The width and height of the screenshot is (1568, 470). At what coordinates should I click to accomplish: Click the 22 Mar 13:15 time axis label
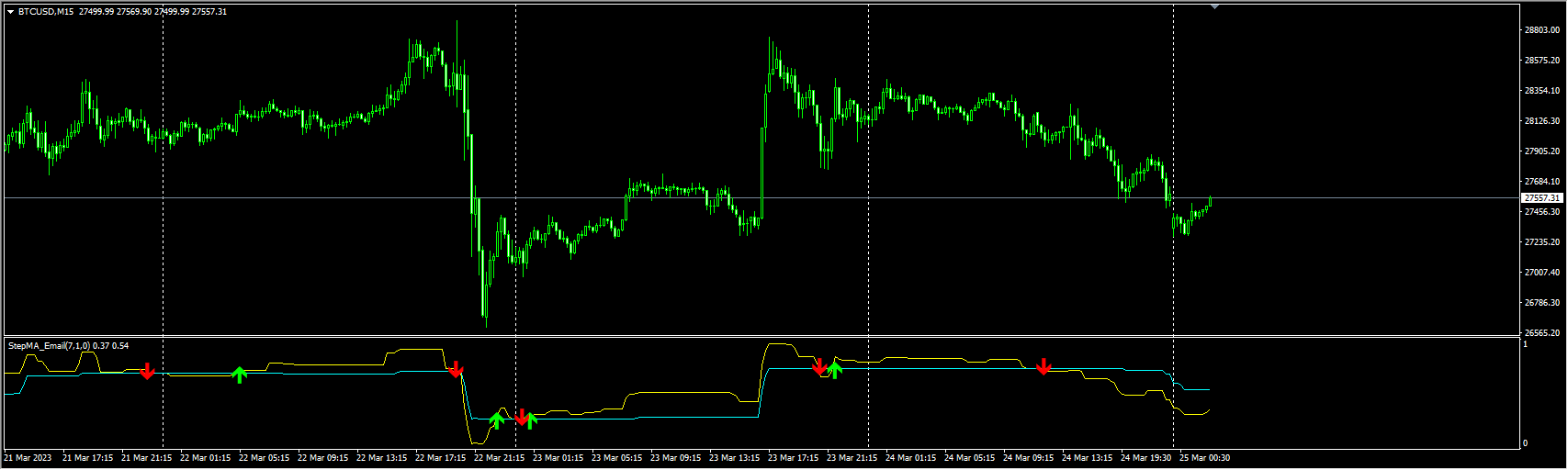click(381, 458)
